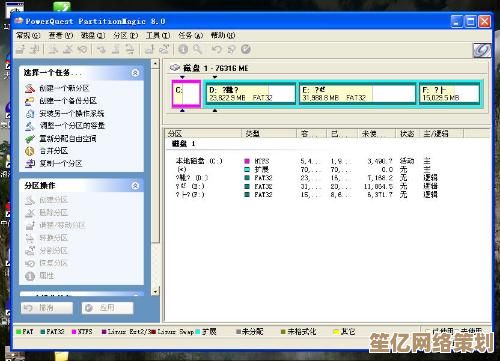Open the 查看(V) menu

(60, 35)
